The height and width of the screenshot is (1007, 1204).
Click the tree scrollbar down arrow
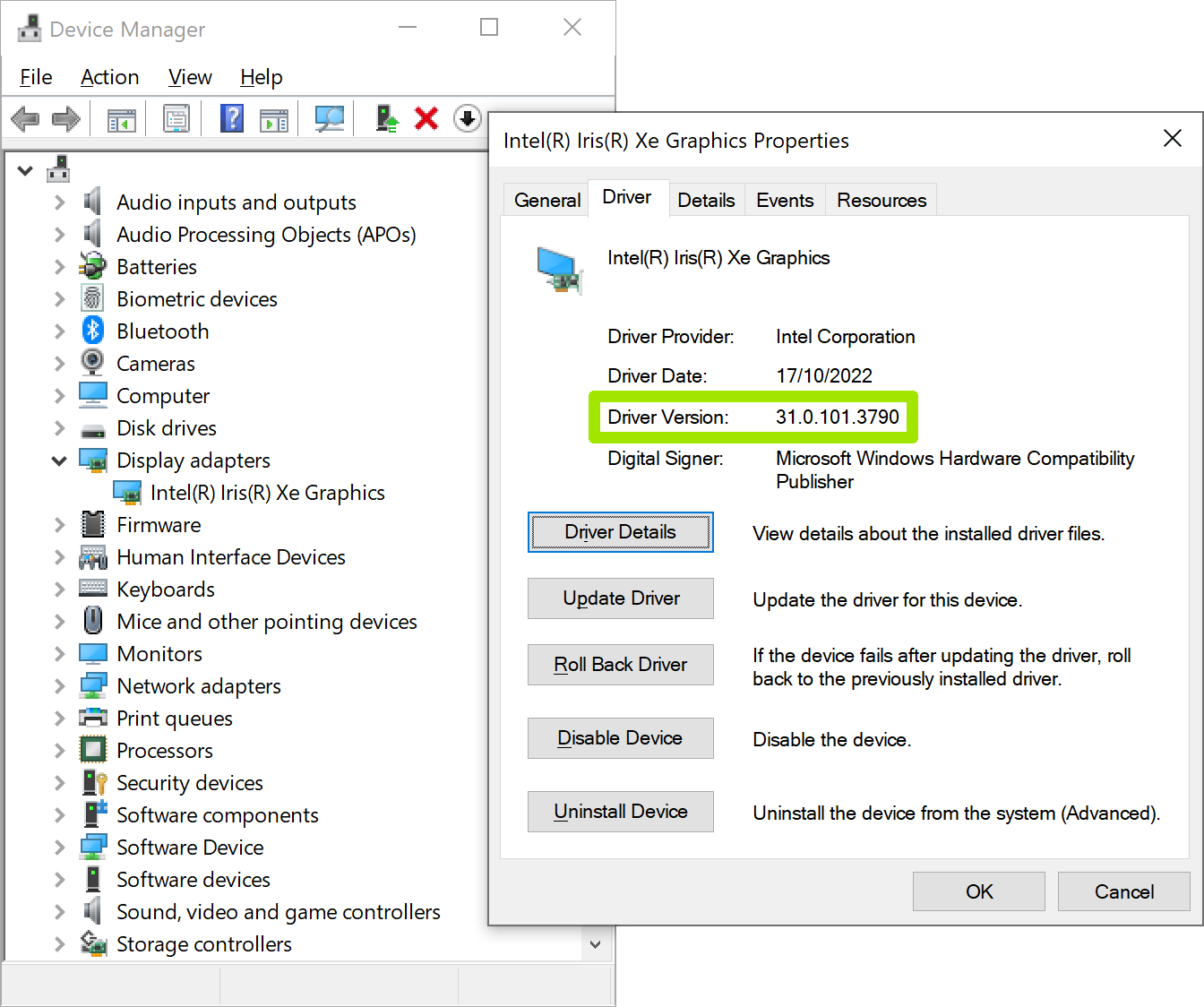click(596, 944)
